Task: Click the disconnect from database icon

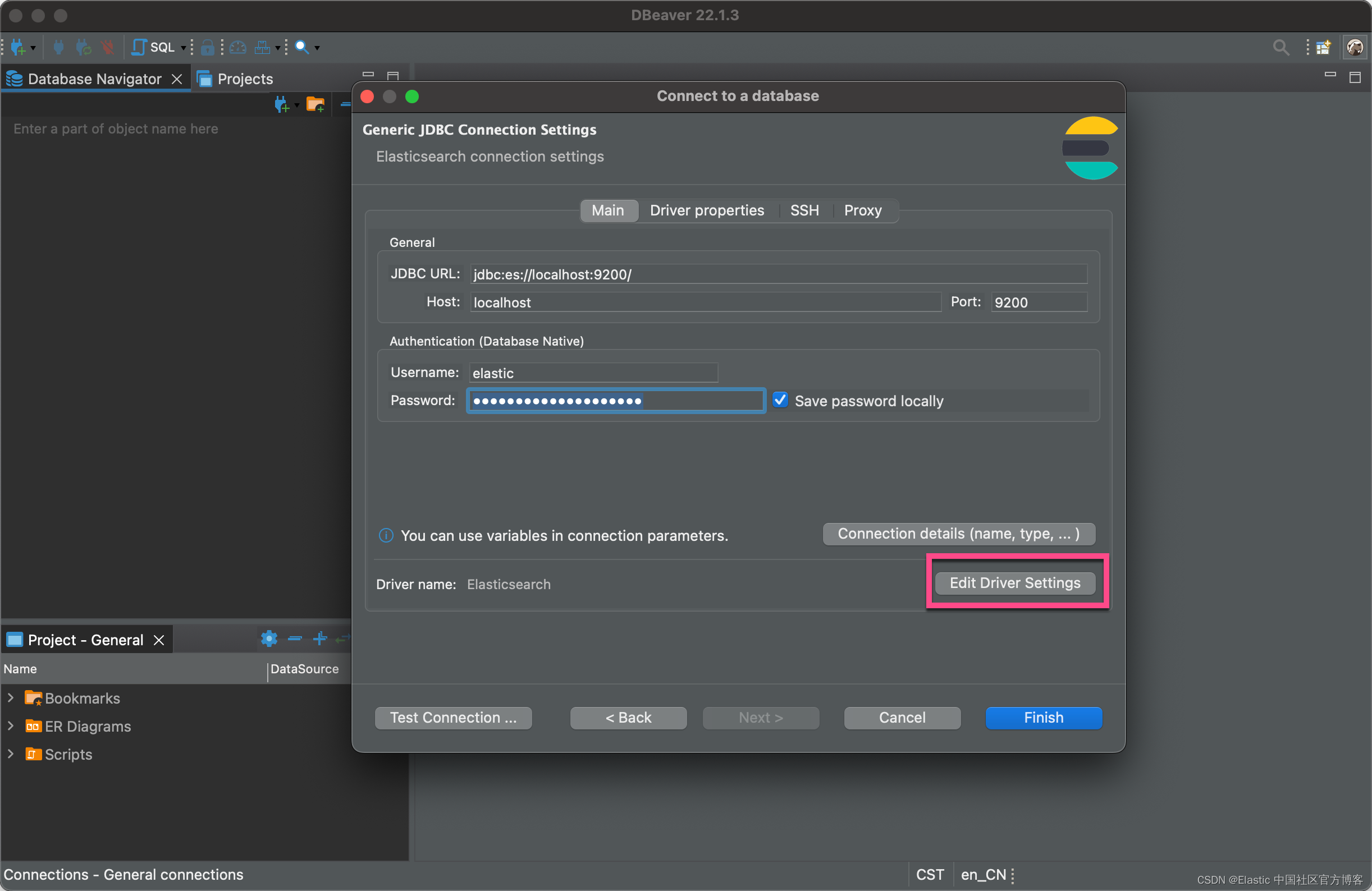Action: [107, 47]
